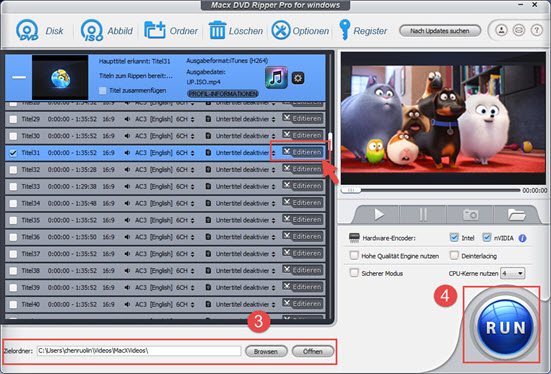The width and height of the screenshot is (551, 374).
Task: Click Editieren for Titel36
Action: 303,236
